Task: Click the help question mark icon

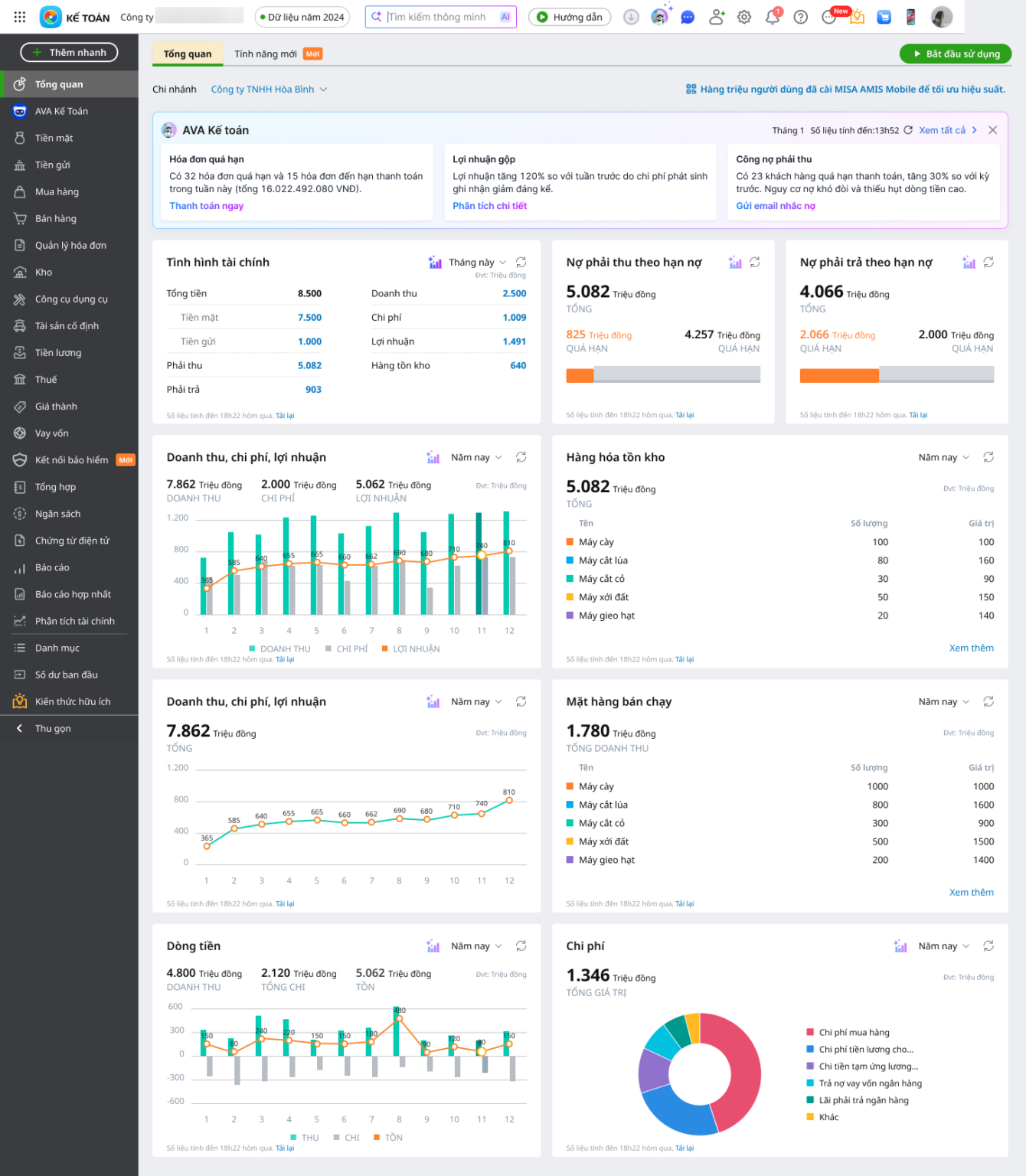Action: pyautogui.click(x=800, y=17)
